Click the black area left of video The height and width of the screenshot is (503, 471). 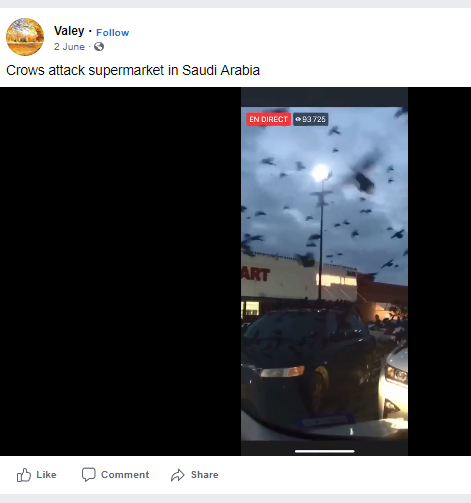120,271
